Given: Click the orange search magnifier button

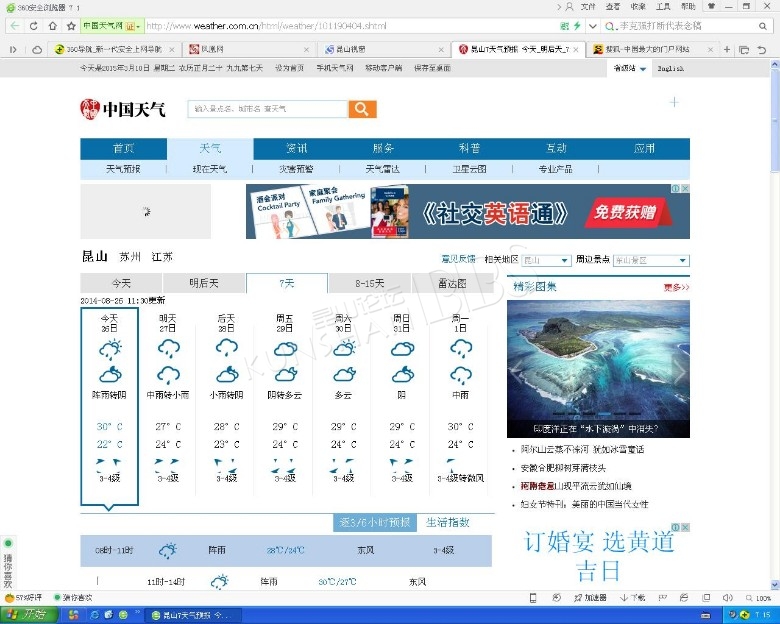Looking at the screenshot, I should [362, 109].
